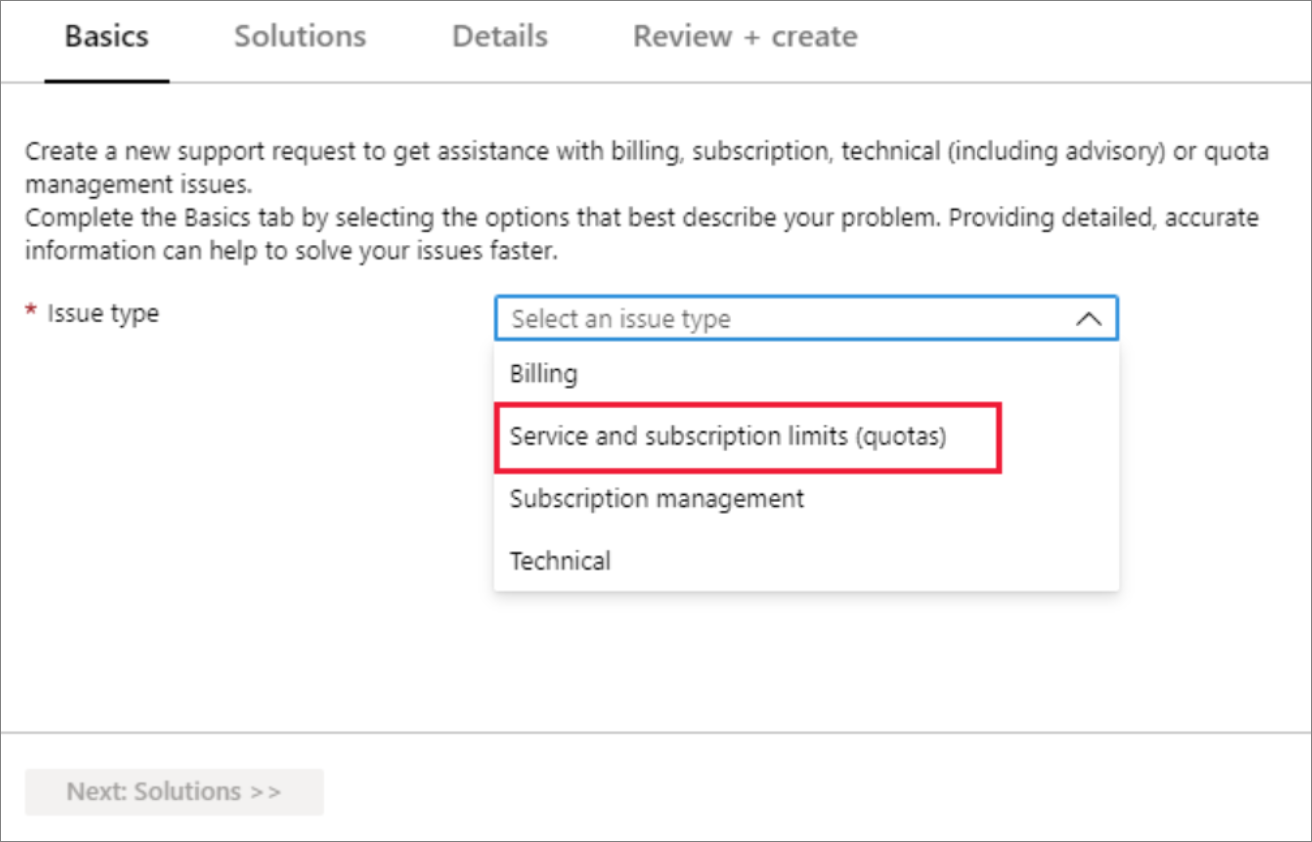Screen dimensions: 1312x842
Task: Open the Details tab
Action: (x=499, y=36)
